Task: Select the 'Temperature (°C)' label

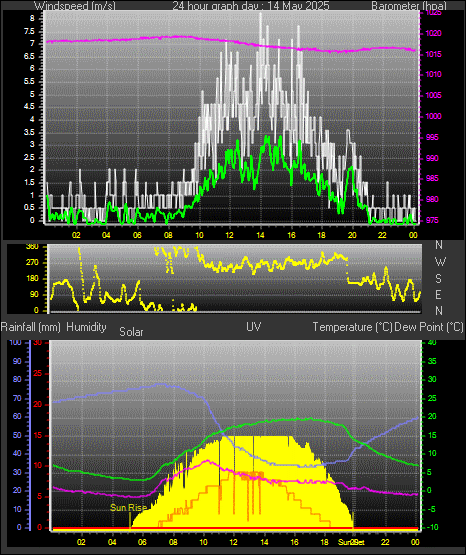Action: tap(352, 327)
